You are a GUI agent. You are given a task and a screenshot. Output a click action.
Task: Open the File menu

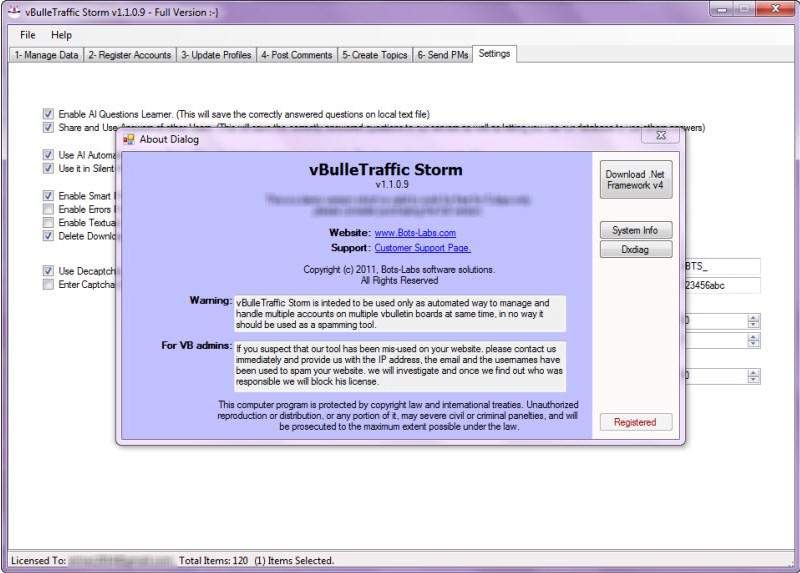27,35
